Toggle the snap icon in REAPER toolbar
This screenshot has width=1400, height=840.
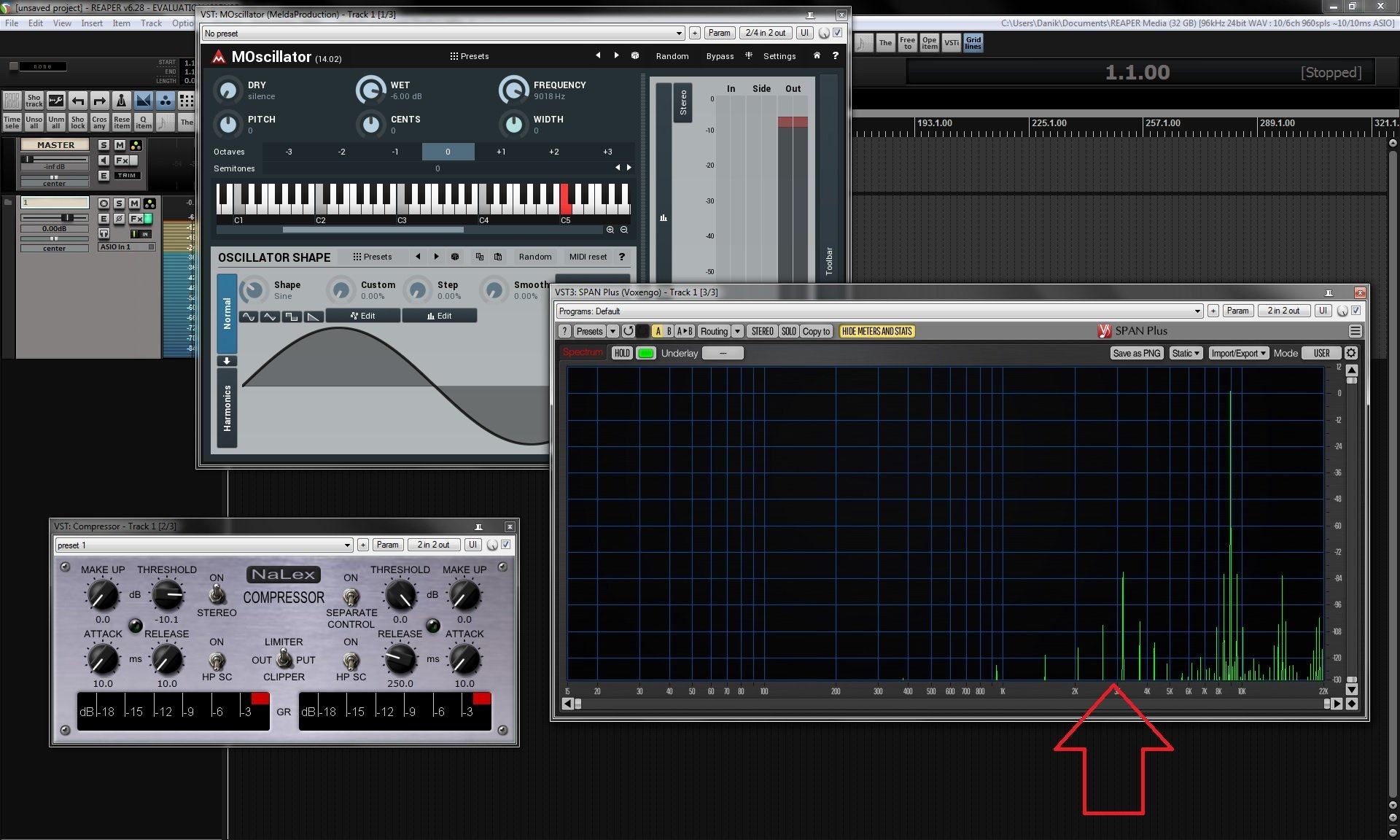[144, 101]
